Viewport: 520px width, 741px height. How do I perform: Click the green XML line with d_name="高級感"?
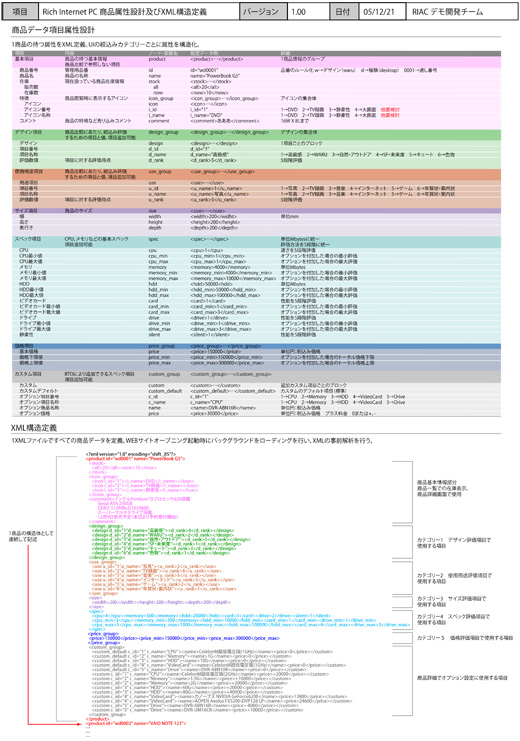163,530
